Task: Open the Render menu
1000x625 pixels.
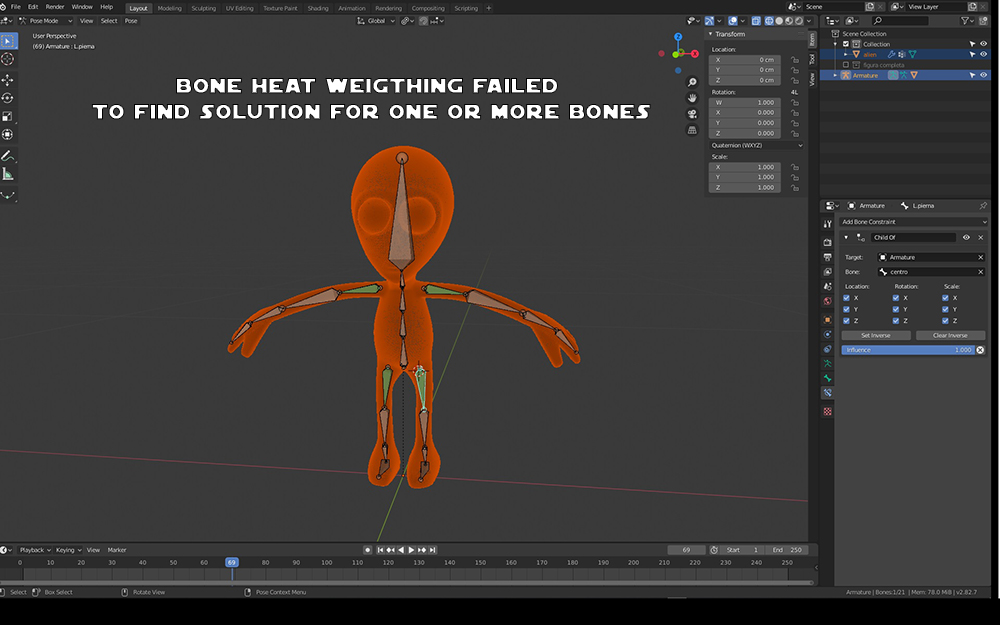Action: (x=55, y=7)
